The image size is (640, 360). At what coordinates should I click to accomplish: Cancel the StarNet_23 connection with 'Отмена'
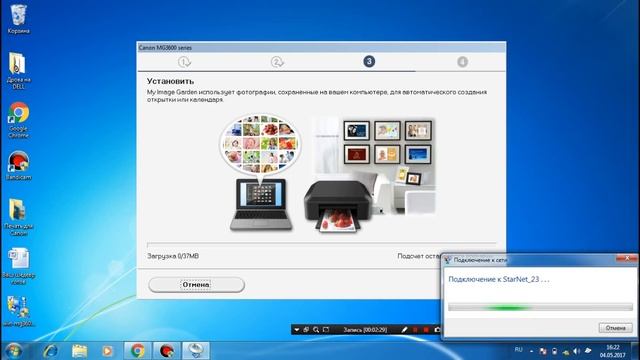[615, 328]
